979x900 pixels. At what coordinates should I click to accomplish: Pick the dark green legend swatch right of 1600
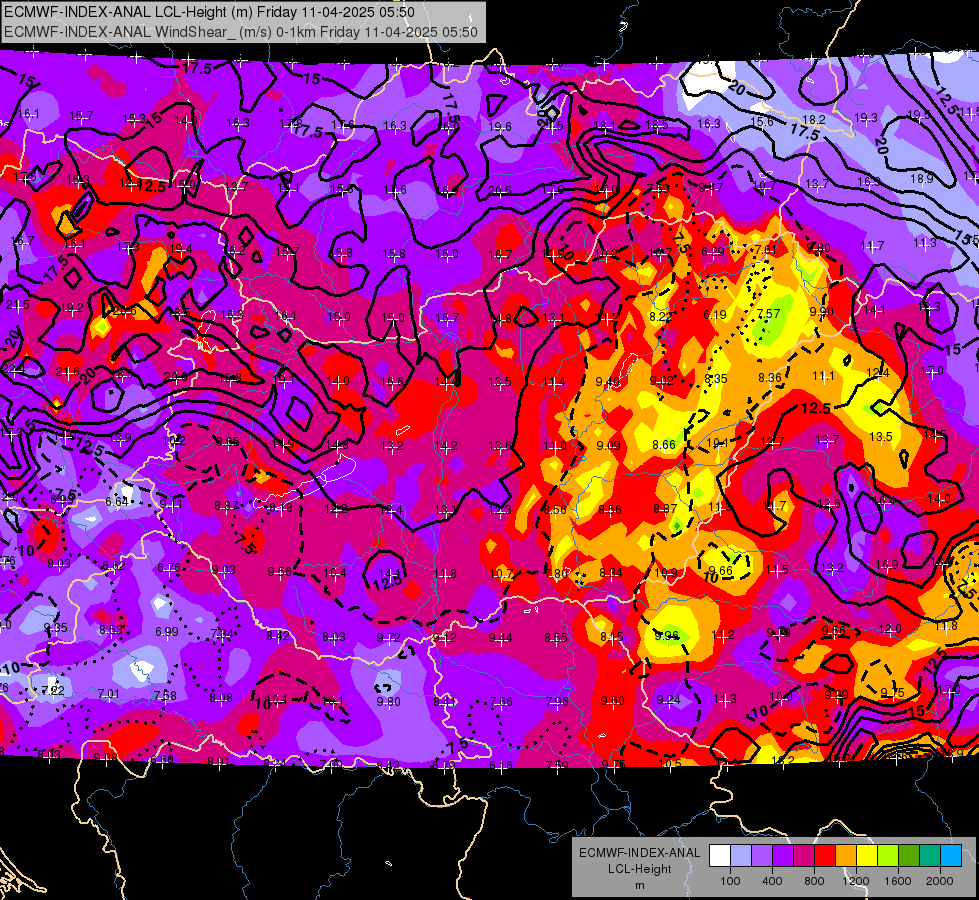[909, 856]
